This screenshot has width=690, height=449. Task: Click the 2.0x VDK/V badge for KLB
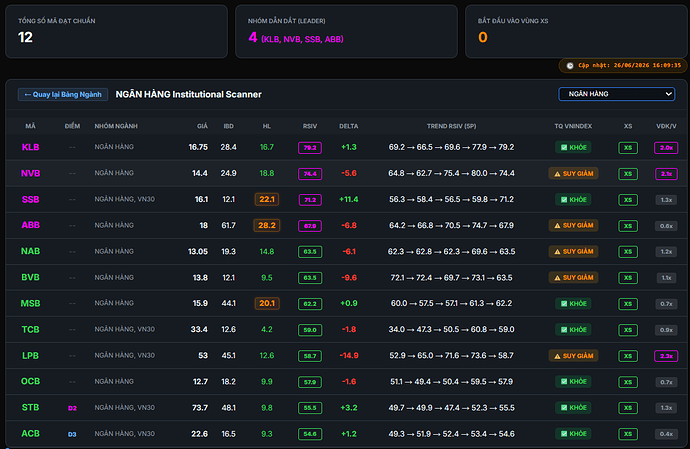pos(666,147)
